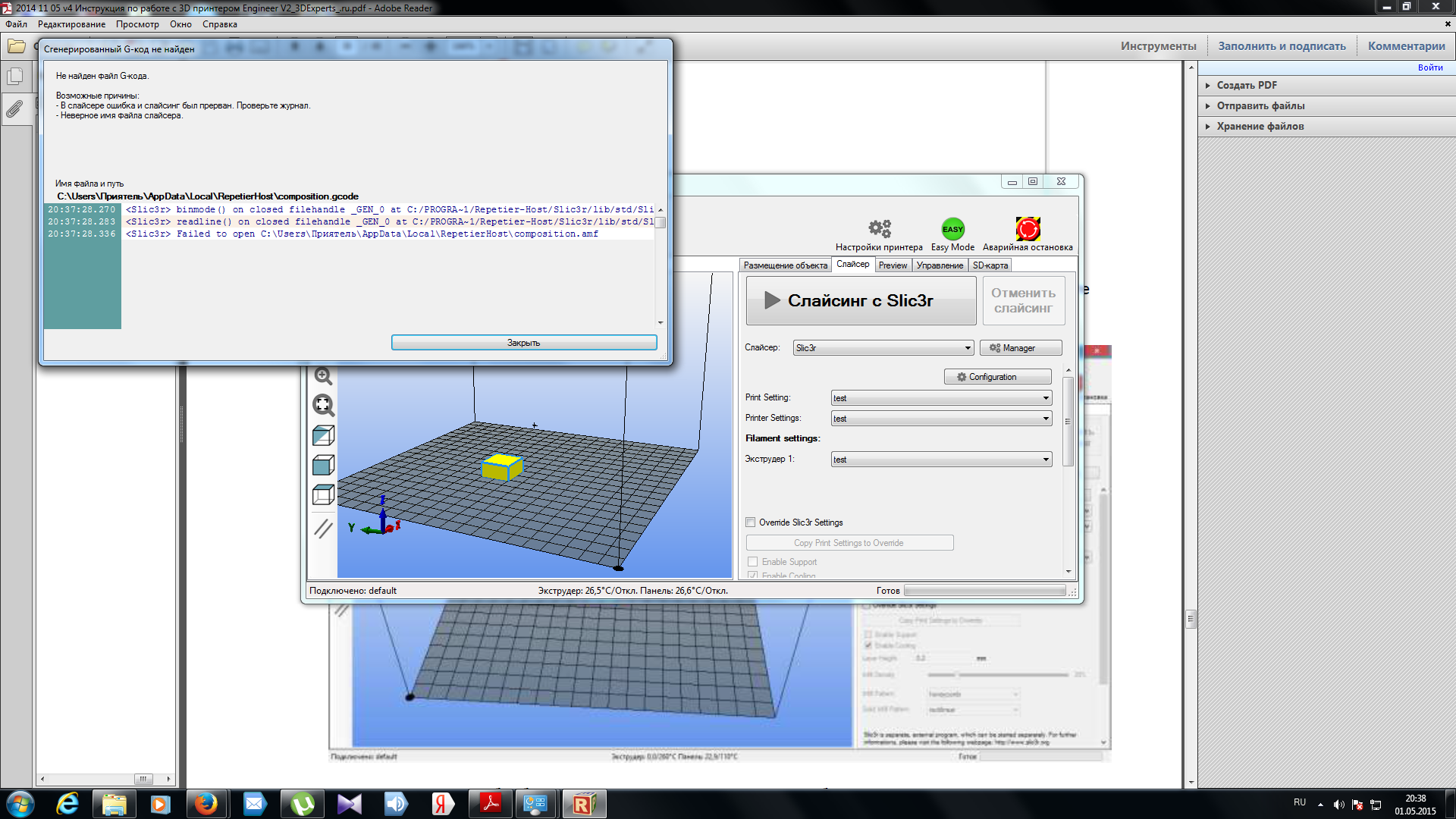
Task: Click the Windows Start button
Action: click(20, 804)
